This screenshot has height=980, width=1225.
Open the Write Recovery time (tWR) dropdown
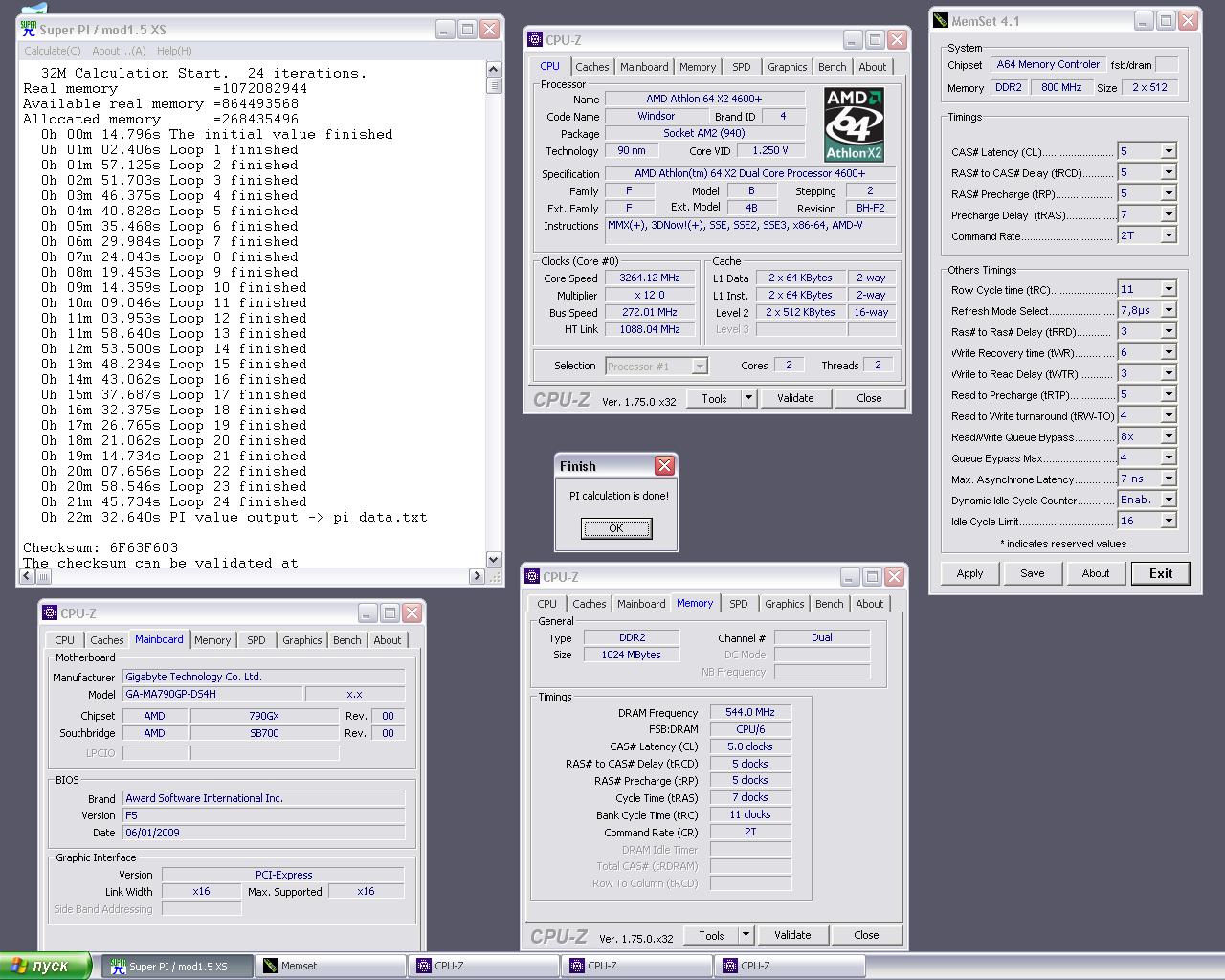(1169, 352)
